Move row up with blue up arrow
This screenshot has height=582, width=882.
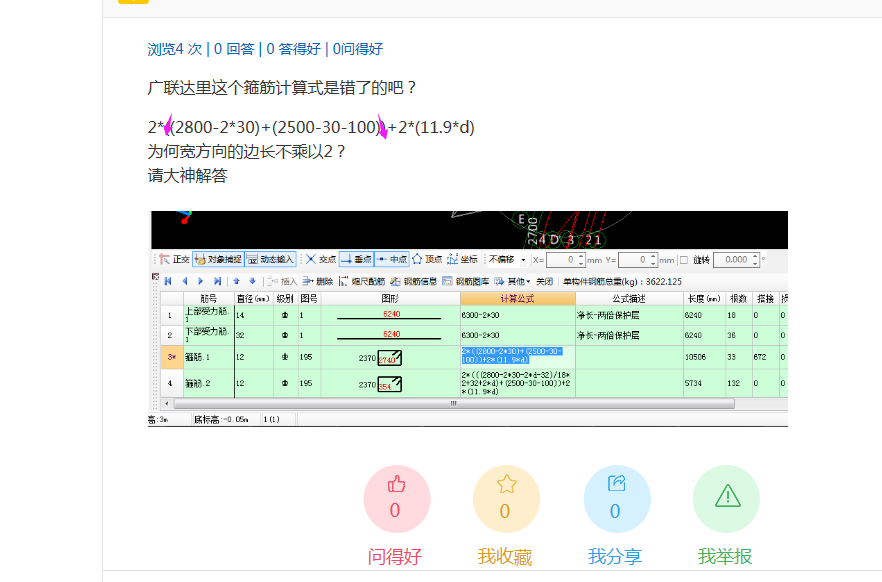click(x=236, y=281)
